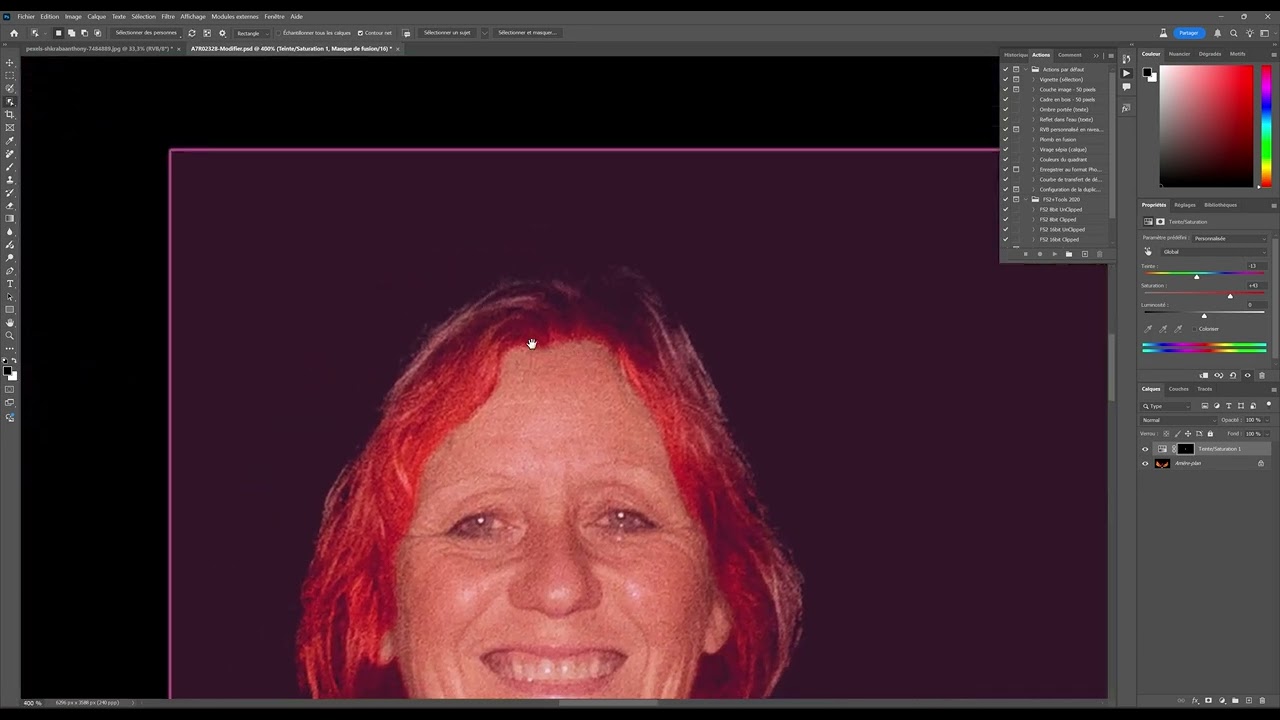Clip adjustment to layer icon in Properties
Screen dimensions: 1280x720
click(1204, 376)
